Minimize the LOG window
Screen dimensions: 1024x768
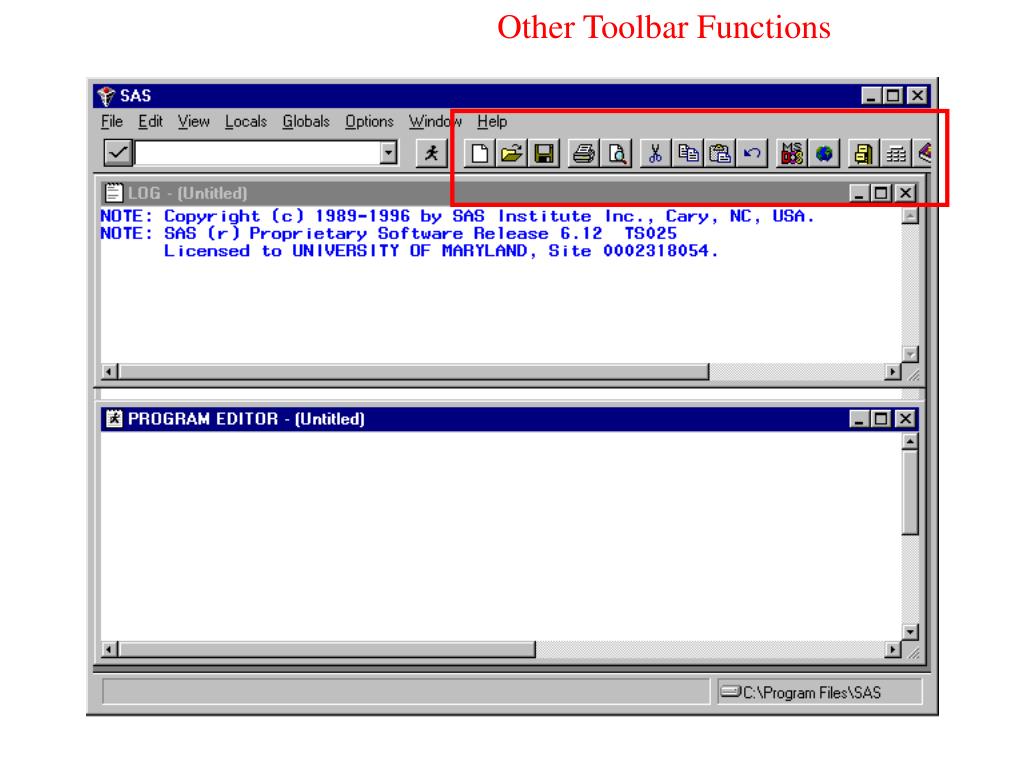859,193
